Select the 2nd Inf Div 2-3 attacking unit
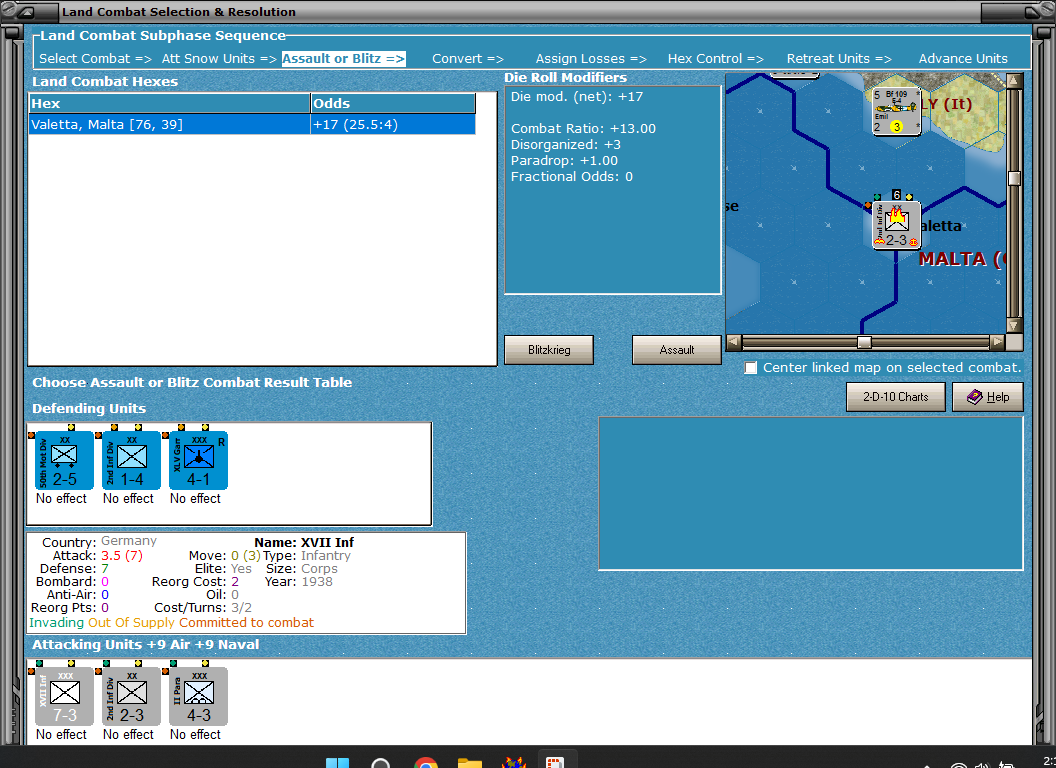The width and height of the screenshot is (1056, 768). click(x=131, y=697)
